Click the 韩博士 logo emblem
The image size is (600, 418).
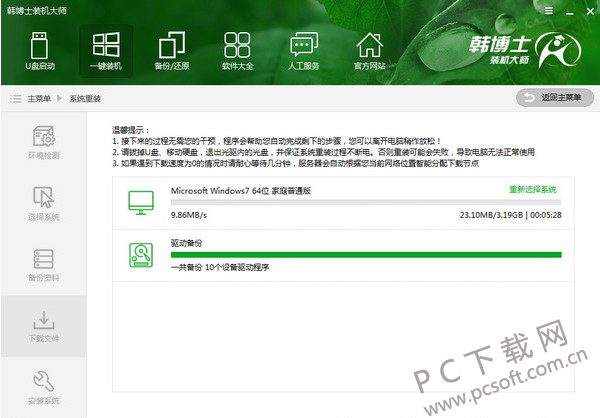[x=557, y=50]
